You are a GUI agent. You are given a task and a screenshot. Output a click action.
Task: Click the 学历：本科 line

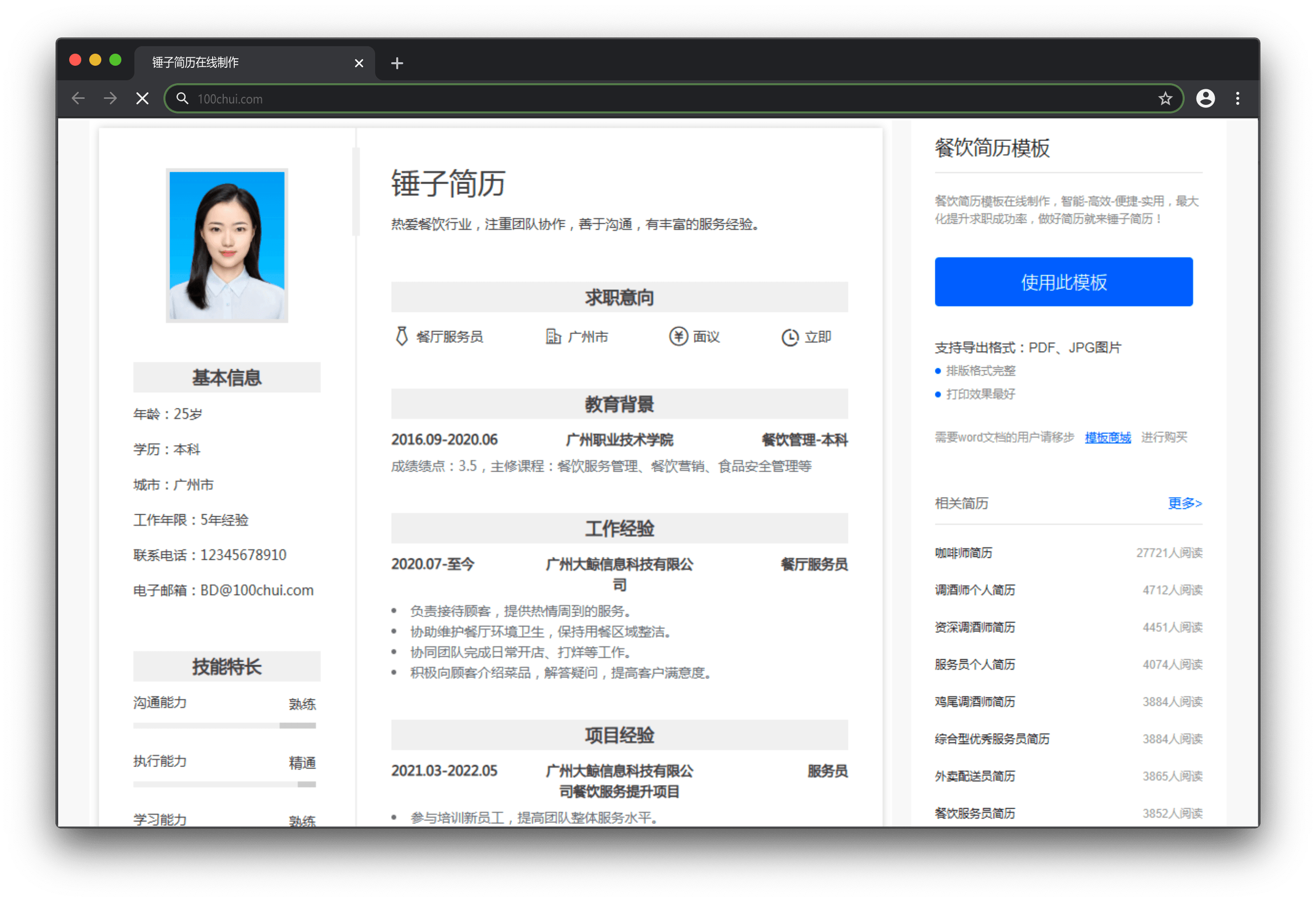(167, 449)
